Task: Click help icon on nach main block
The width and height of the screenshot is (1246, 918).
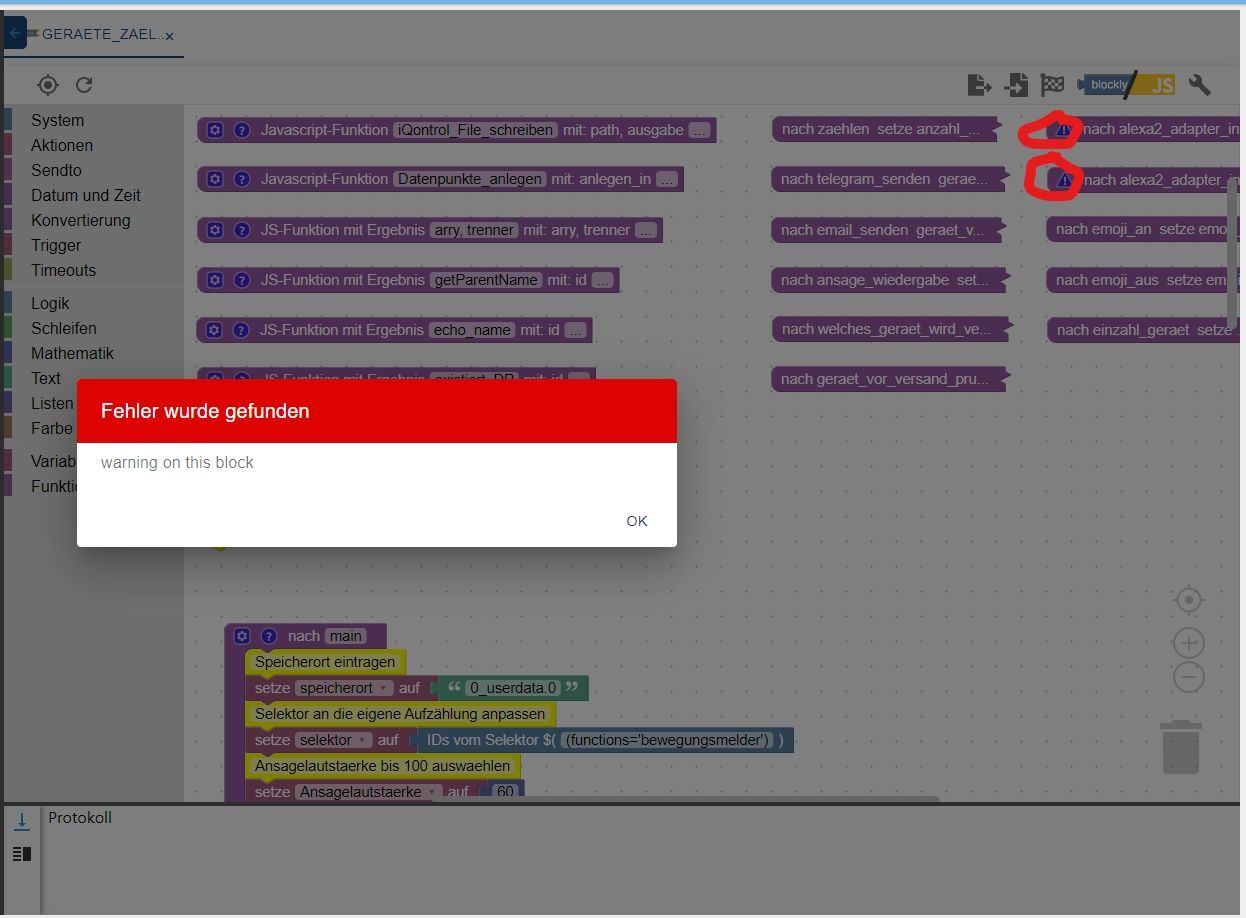Action: [268, 636]
